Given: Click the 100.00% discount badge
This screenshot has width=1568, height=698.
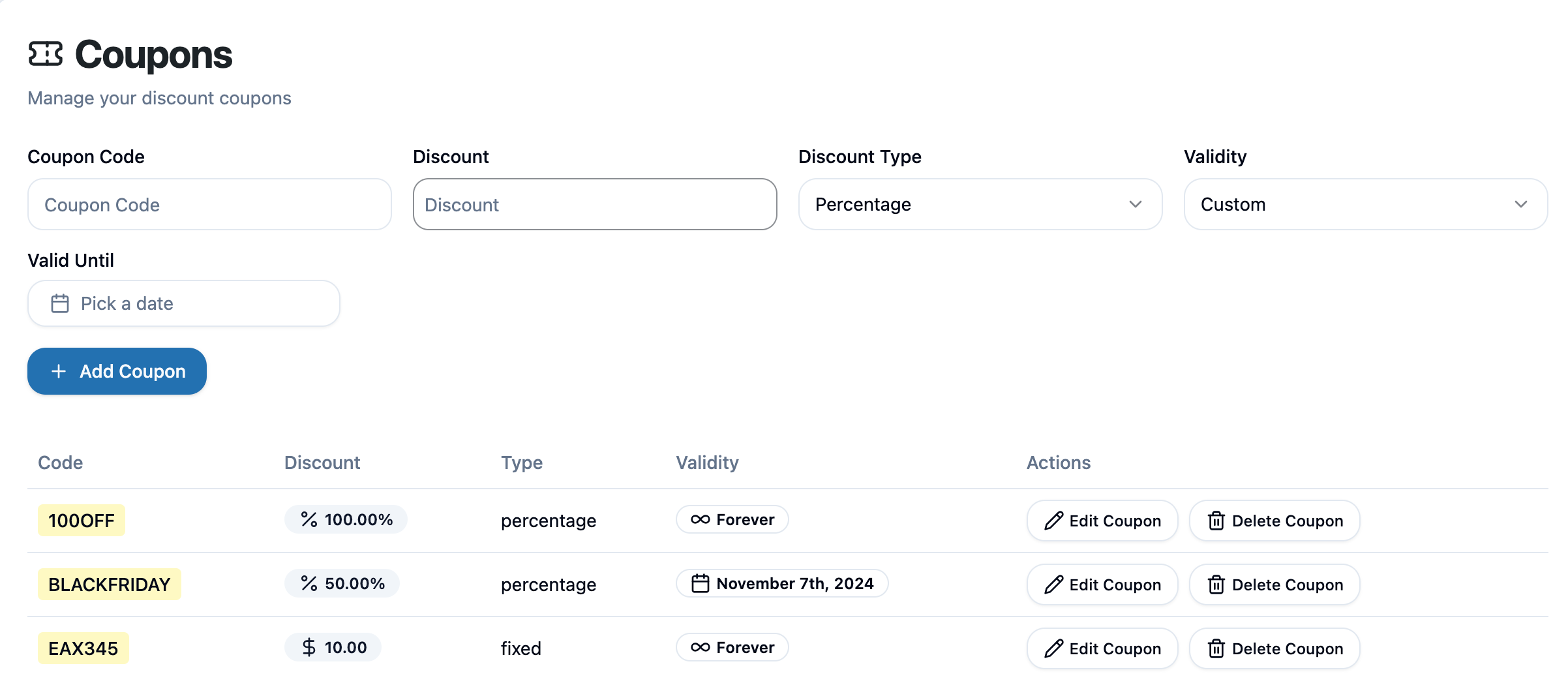Looking at the screenshot, I should coord(346,519).
